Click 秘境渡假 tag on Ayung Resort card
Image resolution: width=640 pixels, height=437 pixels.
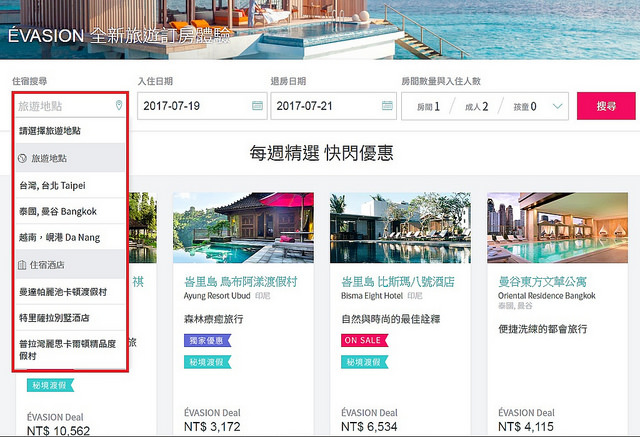pyautogui.click(x=207, y=362)
